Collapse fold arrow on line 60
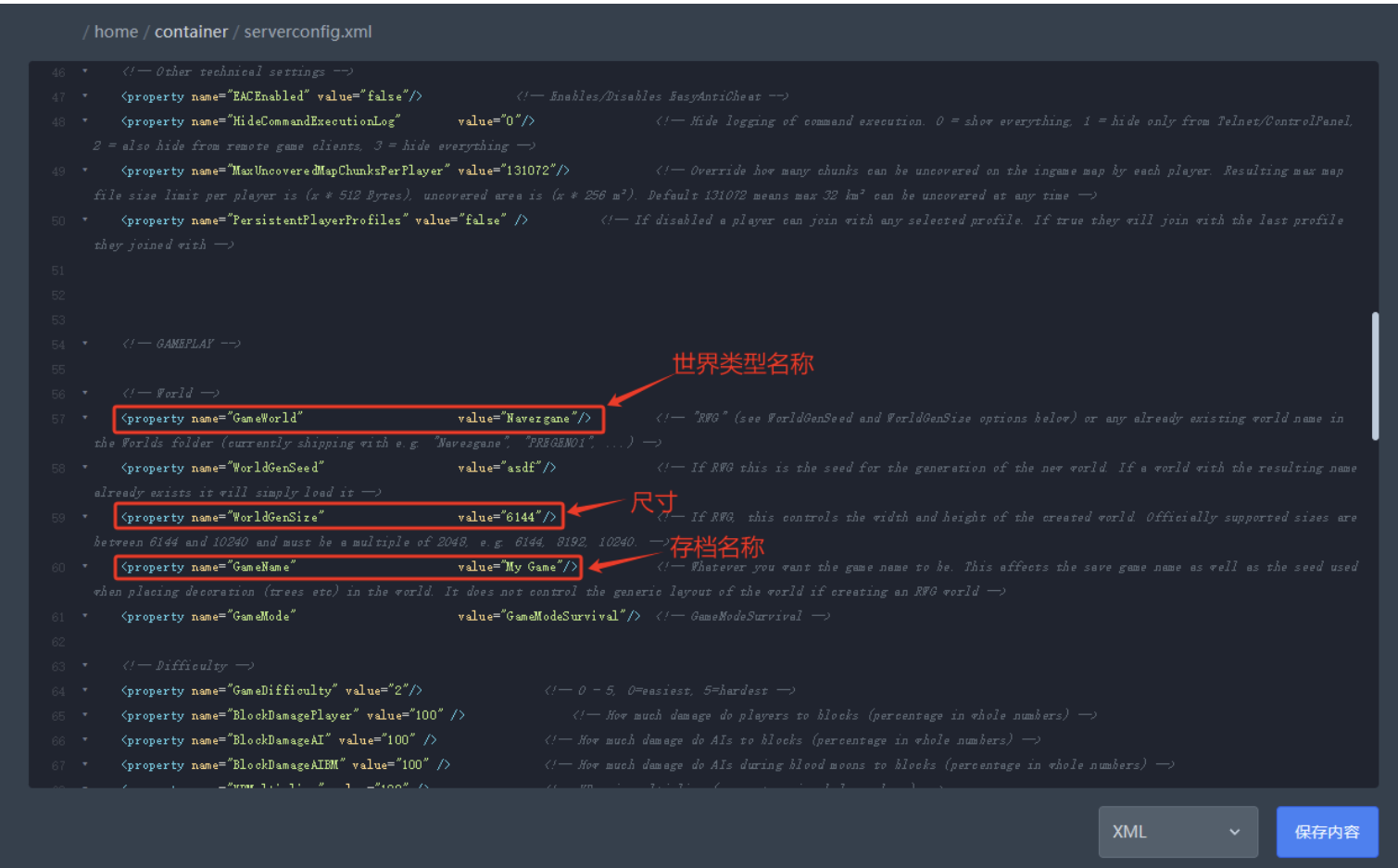The image size is (1398, 868). 84,567
